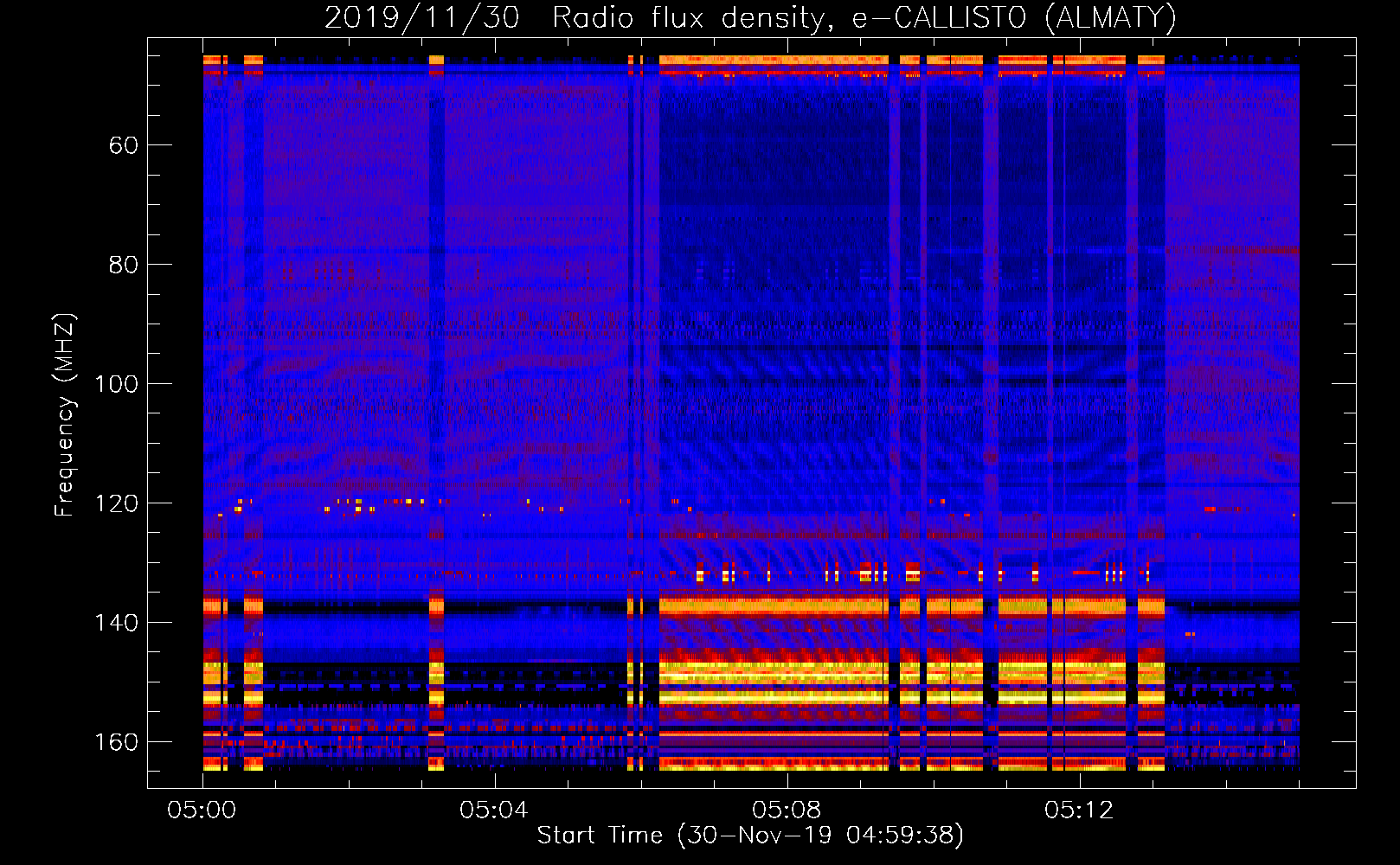
Task: Click the 05:04 time tick label
Action: tap(494, 811)
